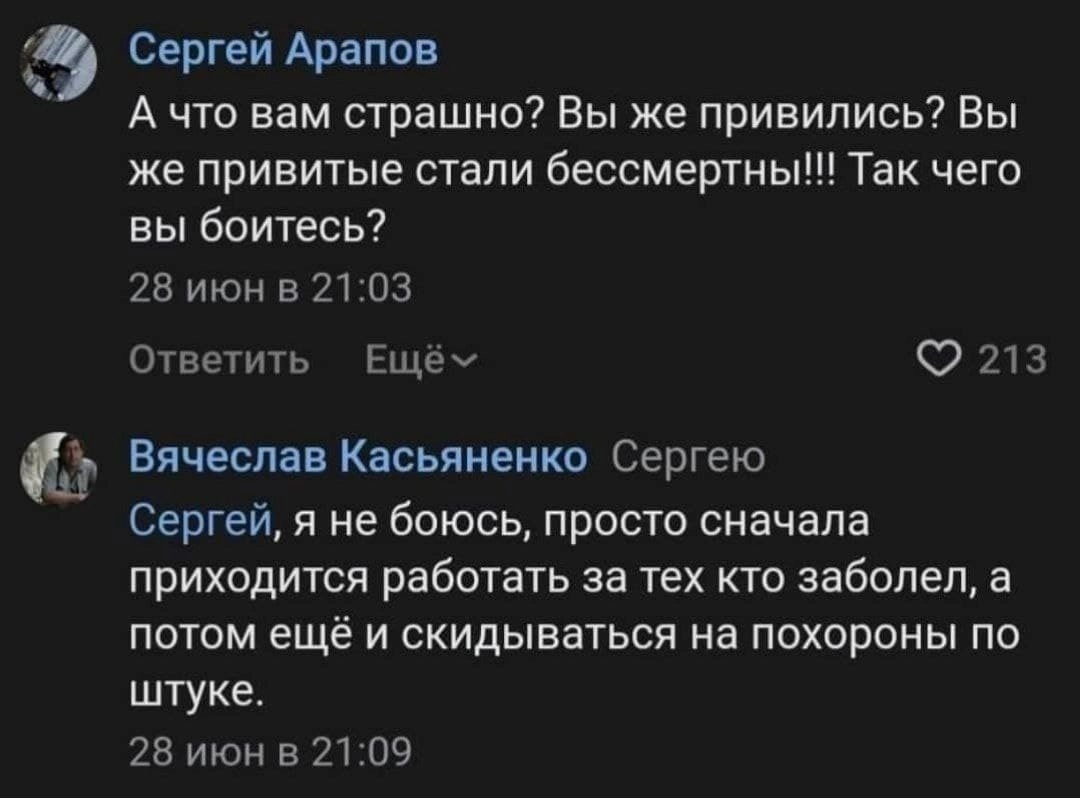1080x798 pixels.
Task: Click the Сергею reply-to label
Action: (x=687, y=458)
